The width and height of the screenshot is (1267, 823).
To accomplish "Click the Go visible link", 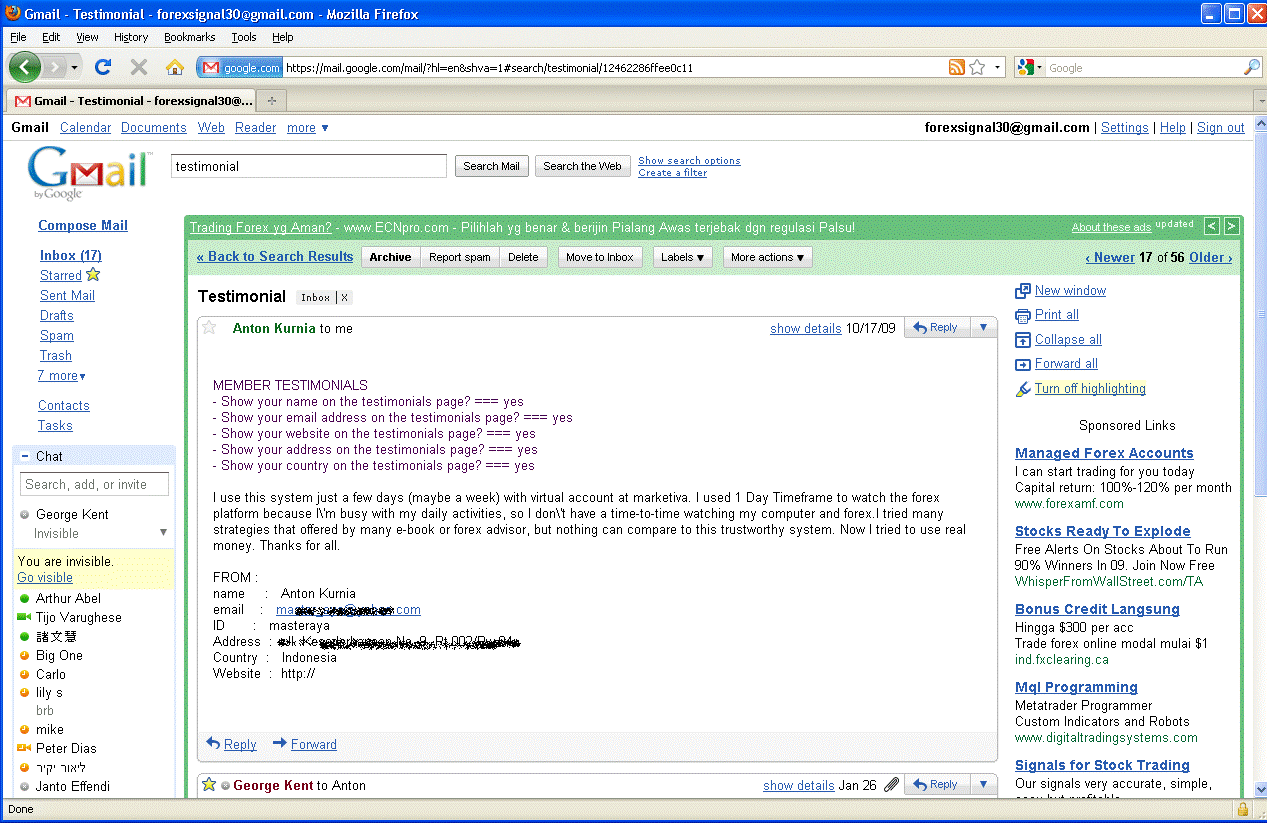I will coord(45,577).
